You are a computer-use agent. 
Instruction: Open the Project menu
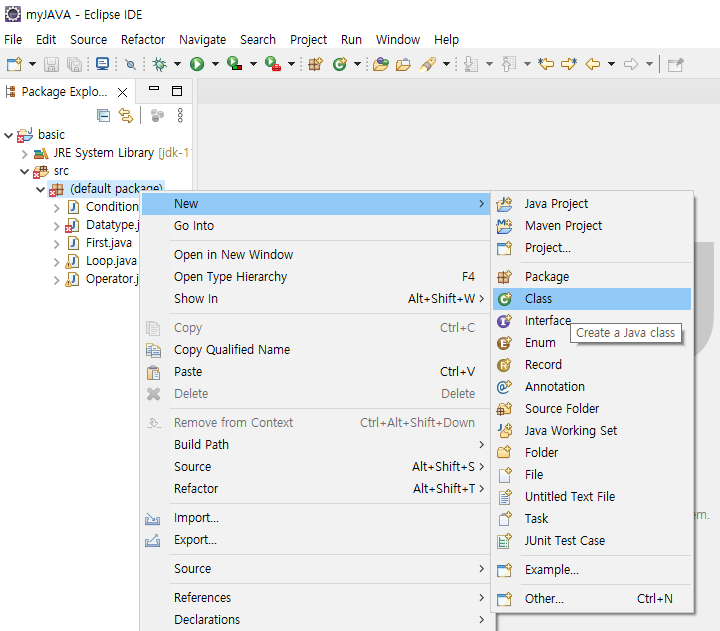(308, 39)
